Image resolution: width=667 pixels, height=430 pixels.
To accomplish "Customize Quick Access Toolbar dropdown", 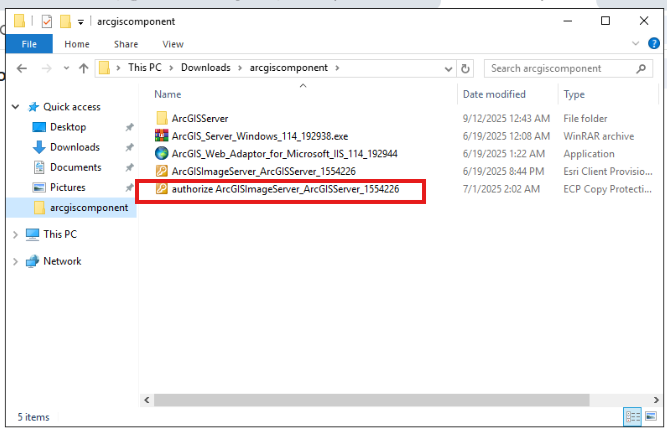I will point(80,22).
